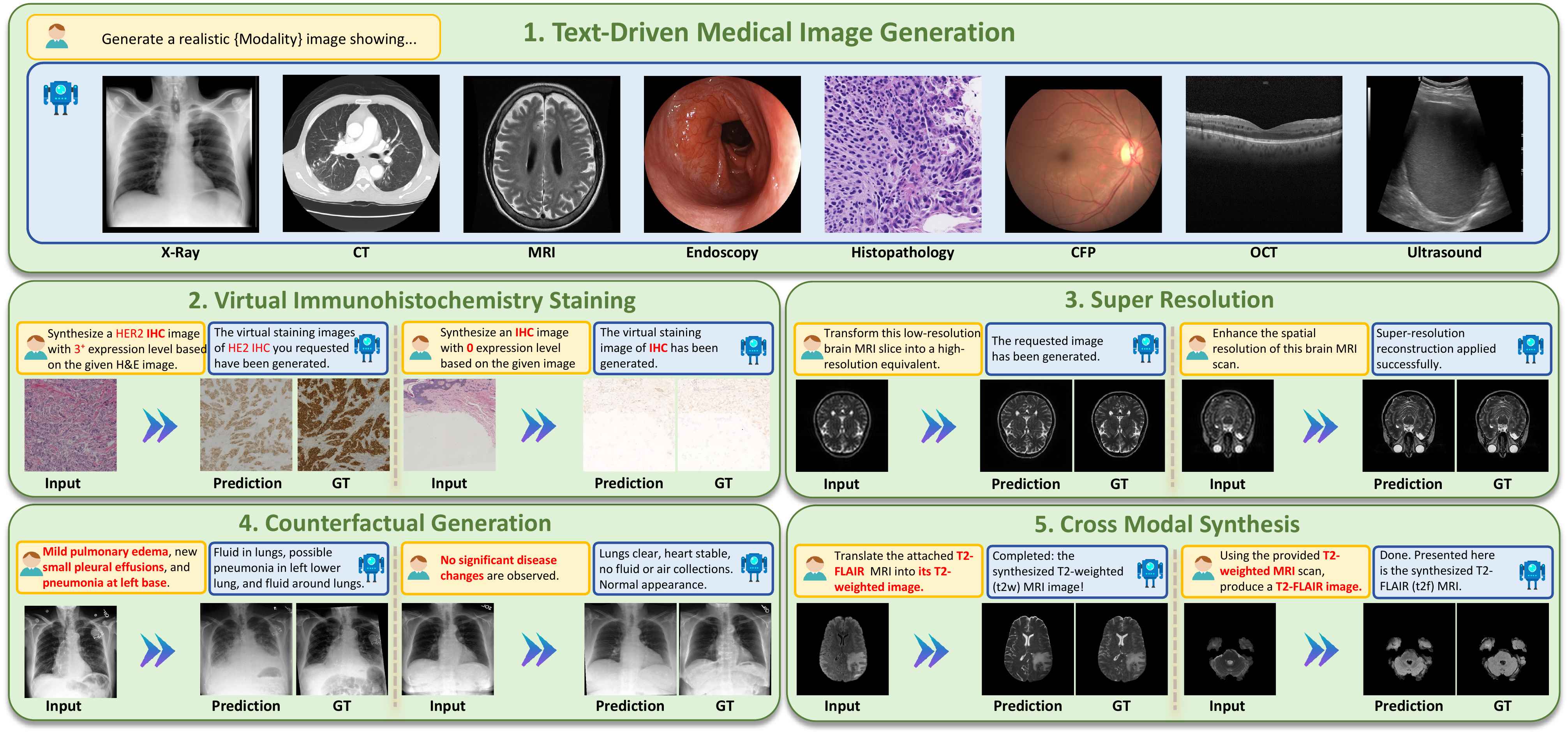Click the double-chevron arrow after the T2-FLAIR input
This screenshot has height=735, width=1568.
point(931,651)
